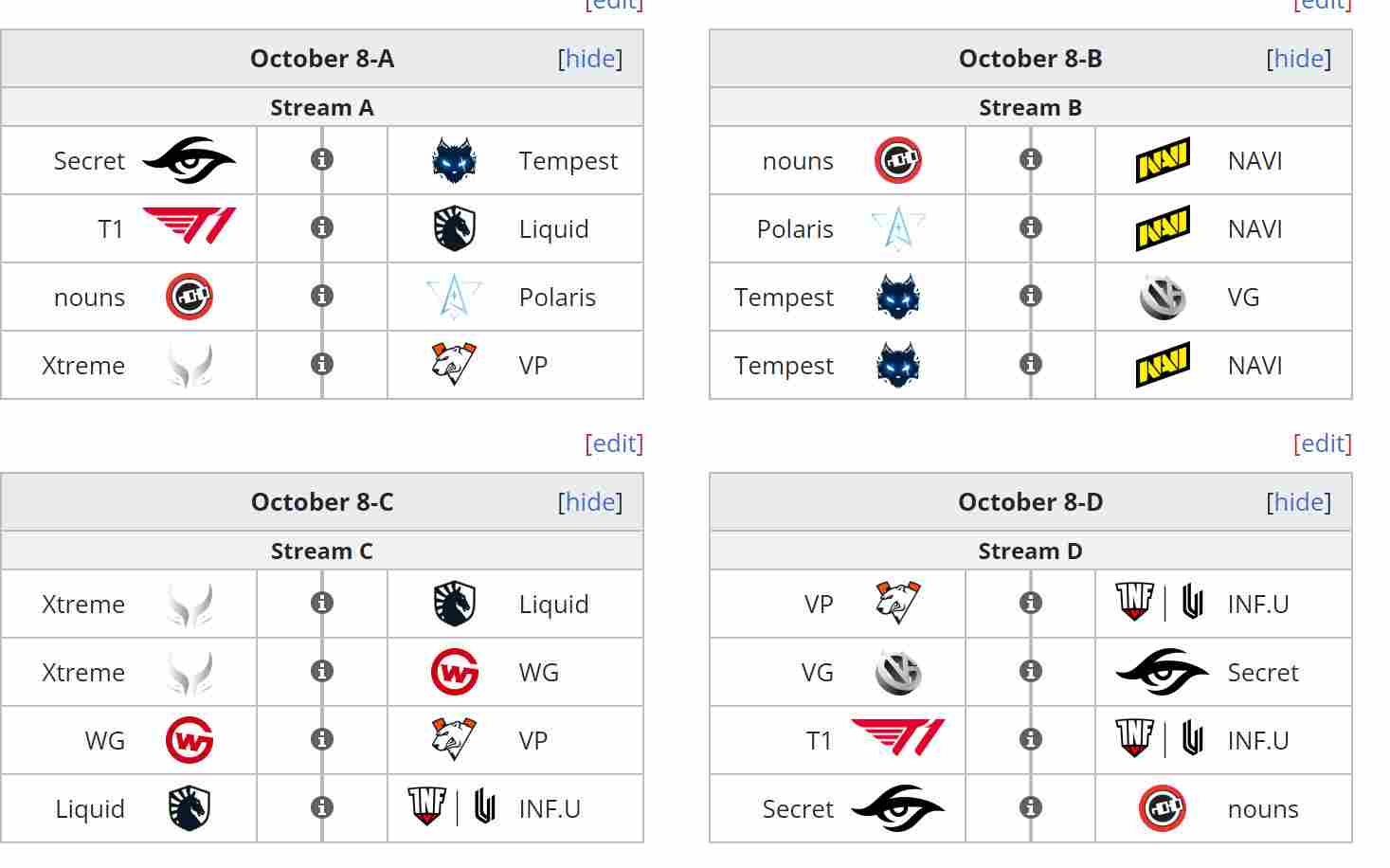Open match info for Secret vs Tempest
Viewport: 1390px width, 868px height.
point(322,160)
